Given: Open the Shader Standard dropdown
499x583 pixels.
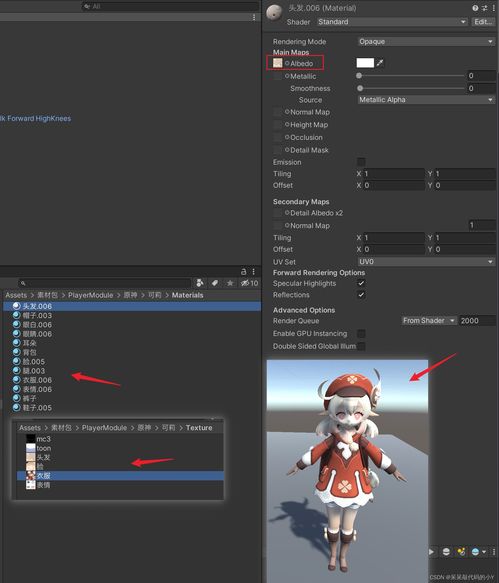Looking at the screenshot, I should (392, 22).
